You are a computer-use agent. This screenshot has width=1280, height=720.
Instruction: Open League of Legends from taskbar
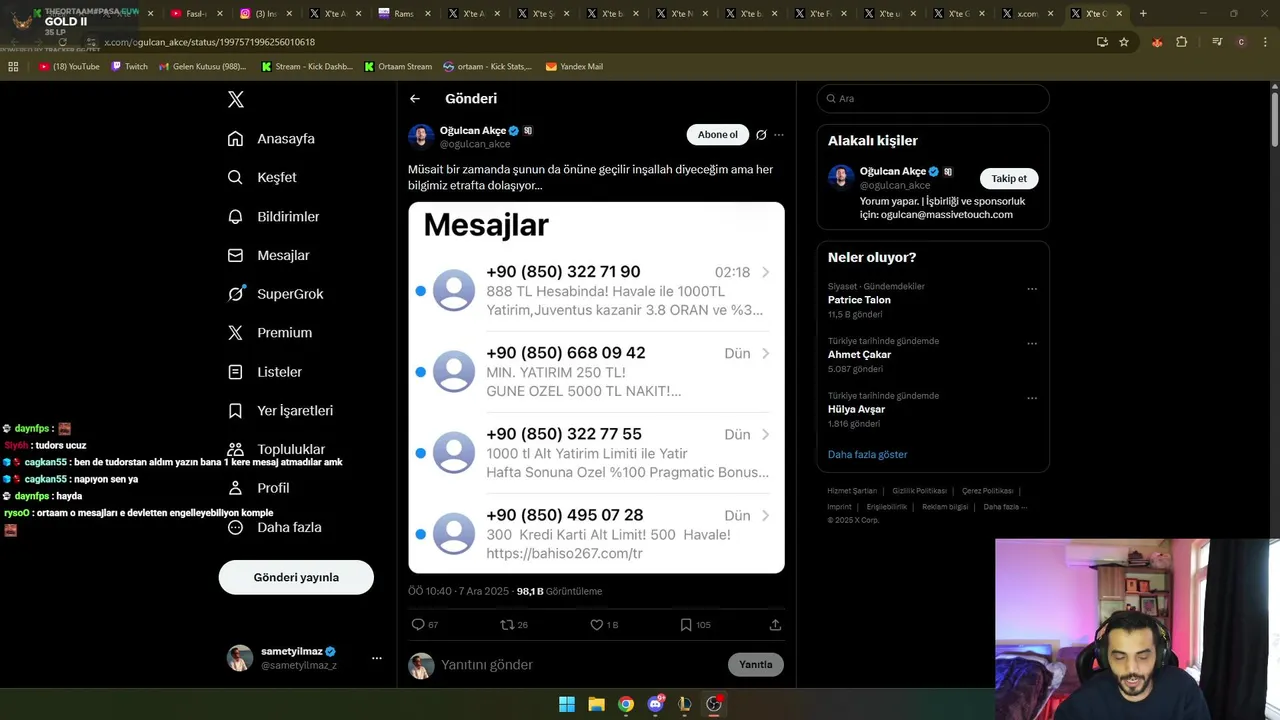click(684, 704)
